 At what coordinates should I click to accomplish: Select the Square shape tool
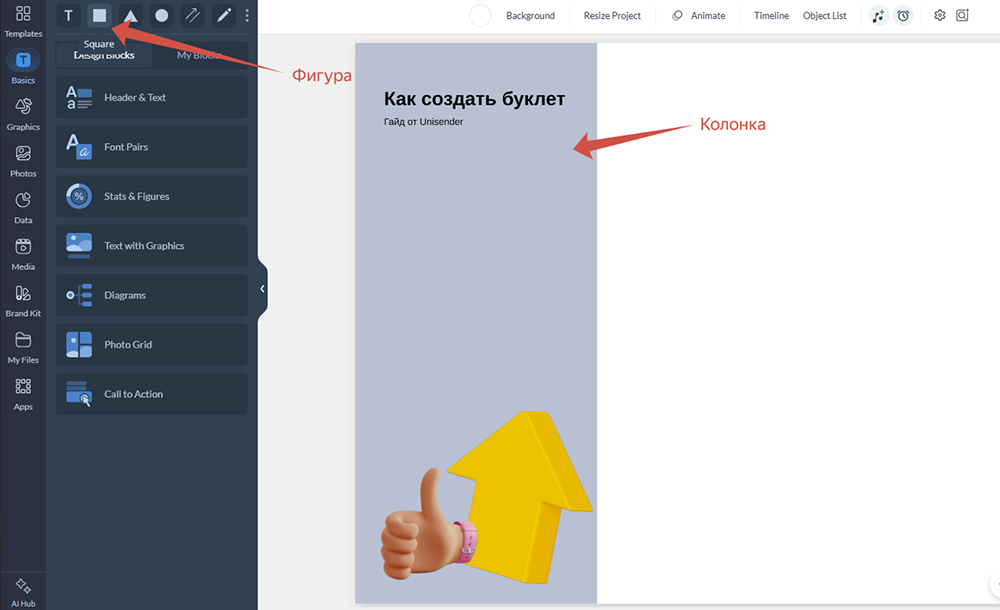99,15
